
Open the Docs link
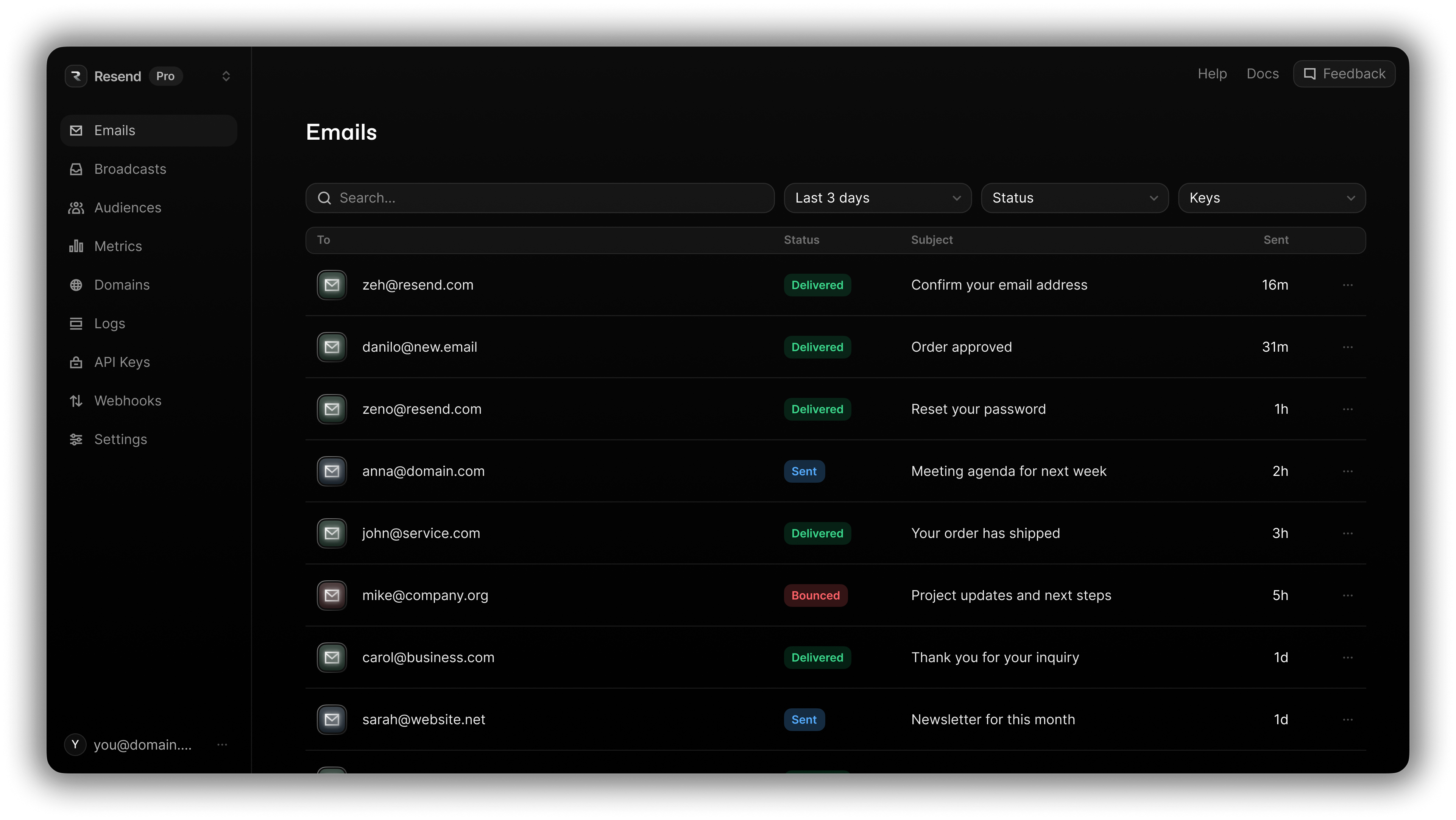1262,74
